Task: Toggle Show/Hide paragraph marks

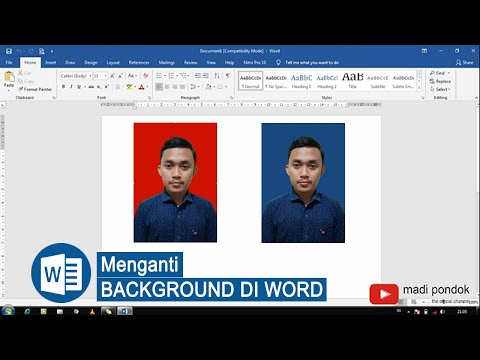Action: pos(227,76)
